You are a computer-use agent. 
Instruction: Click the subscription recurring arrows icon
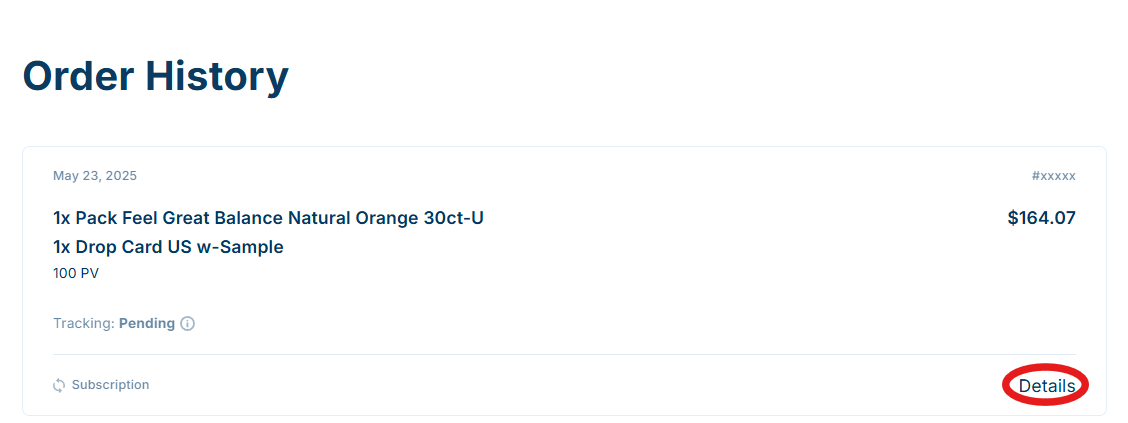tap(59, 385)
